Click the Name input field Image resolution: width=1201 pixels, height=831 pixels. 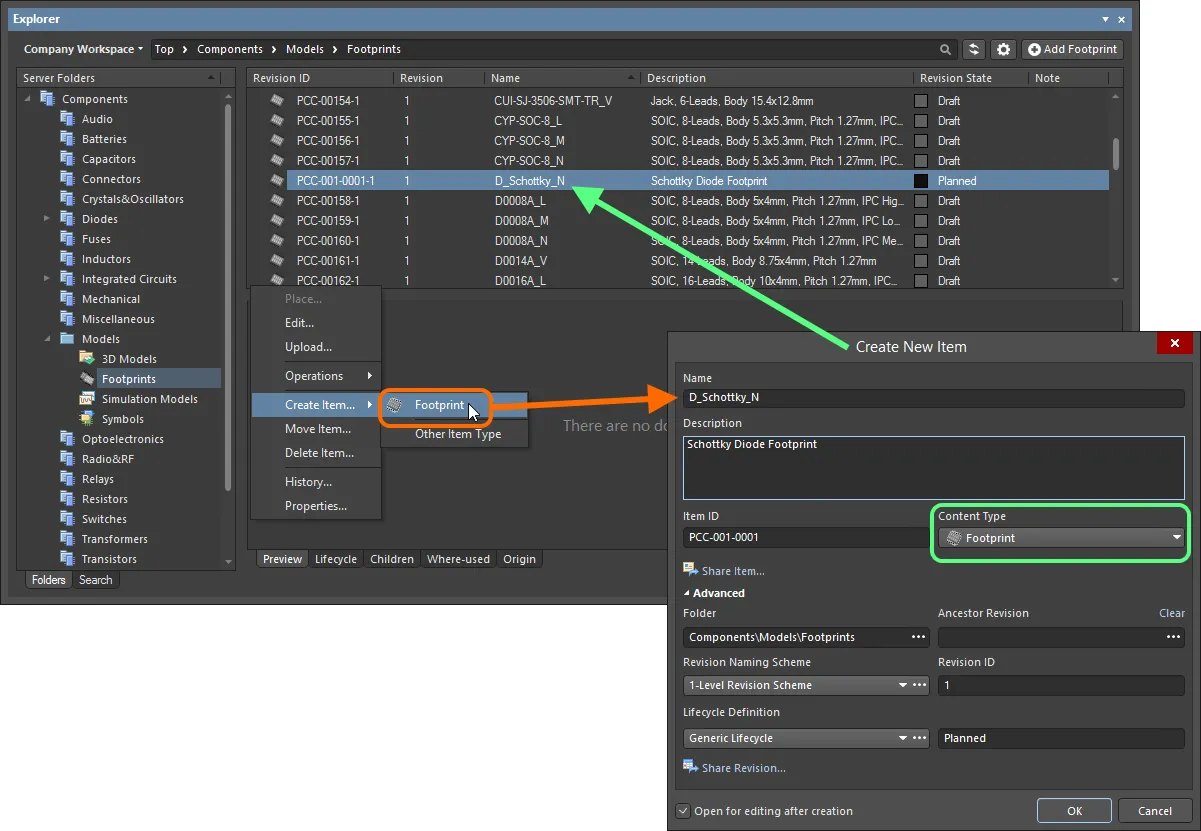click(x=933, y=397)
